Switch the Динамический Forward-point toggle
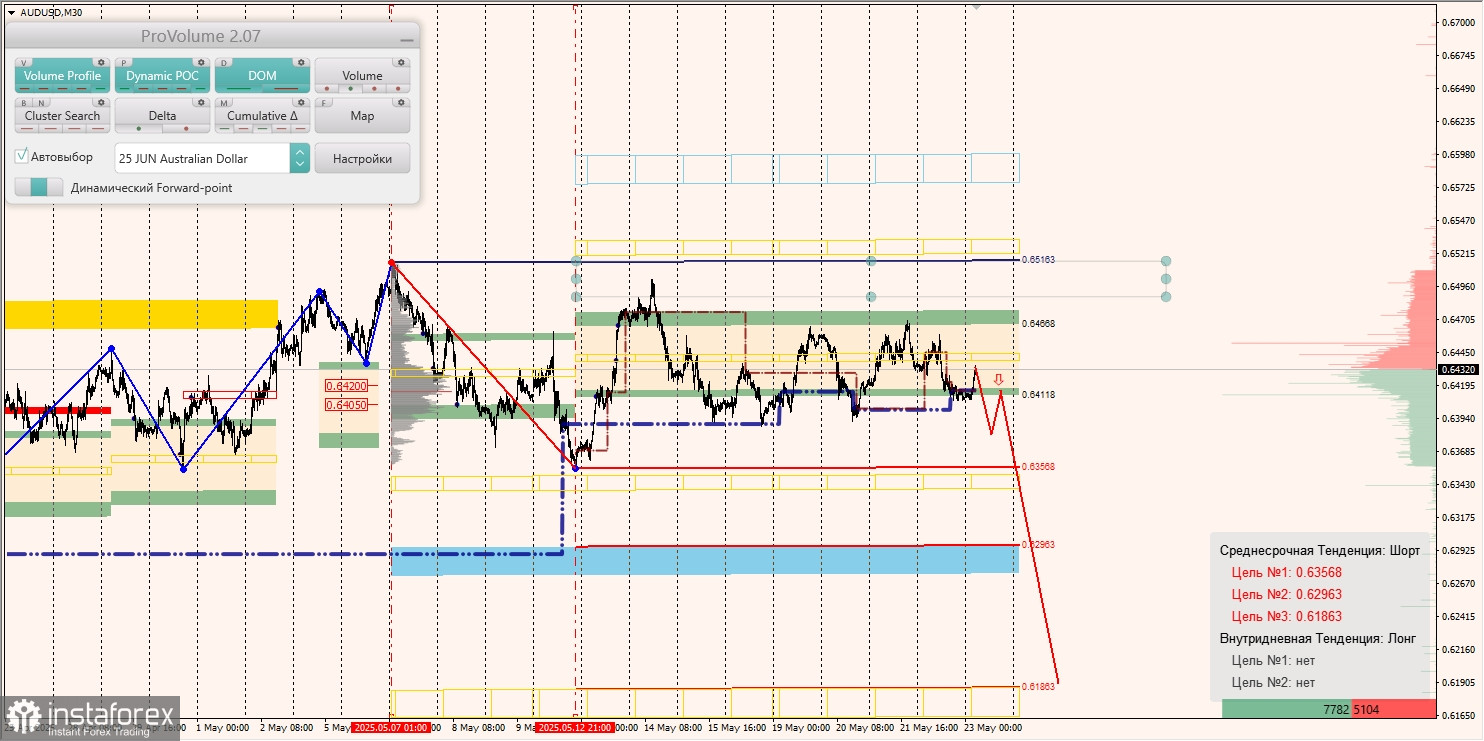This screenshot has height=741, width=1484. coord(39,187)
